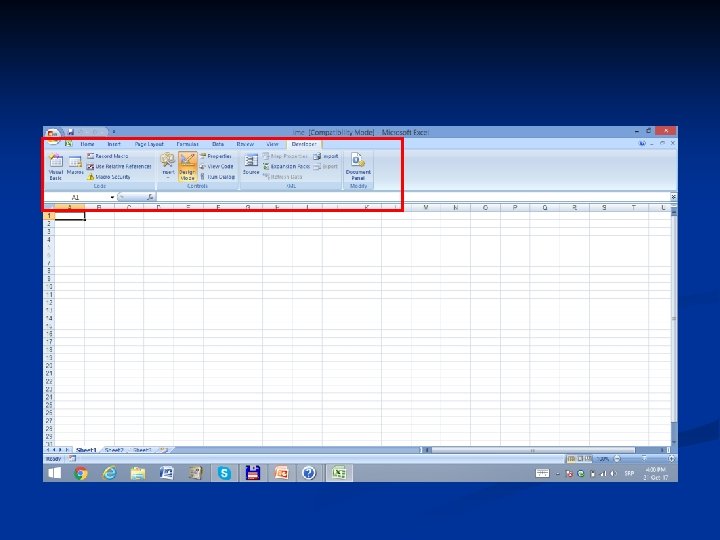The width and height of the screenshot is (720, 540).
Task: Click the Excel taskbar icon
Action: 339,473
